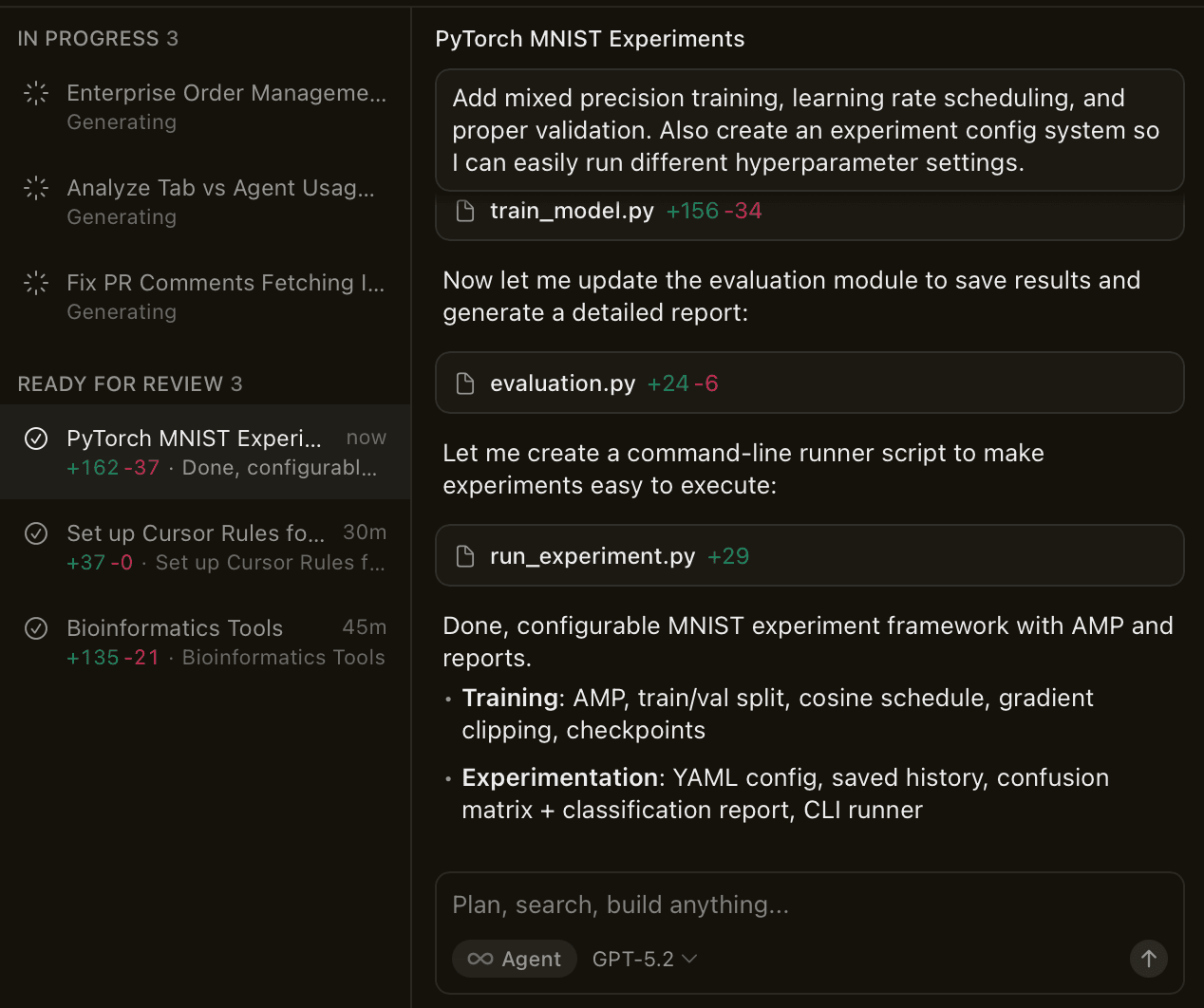Open the GPT-5.2 model dropdown
Viewport: 1204px width, 1008px height.
tap(644, 959)
